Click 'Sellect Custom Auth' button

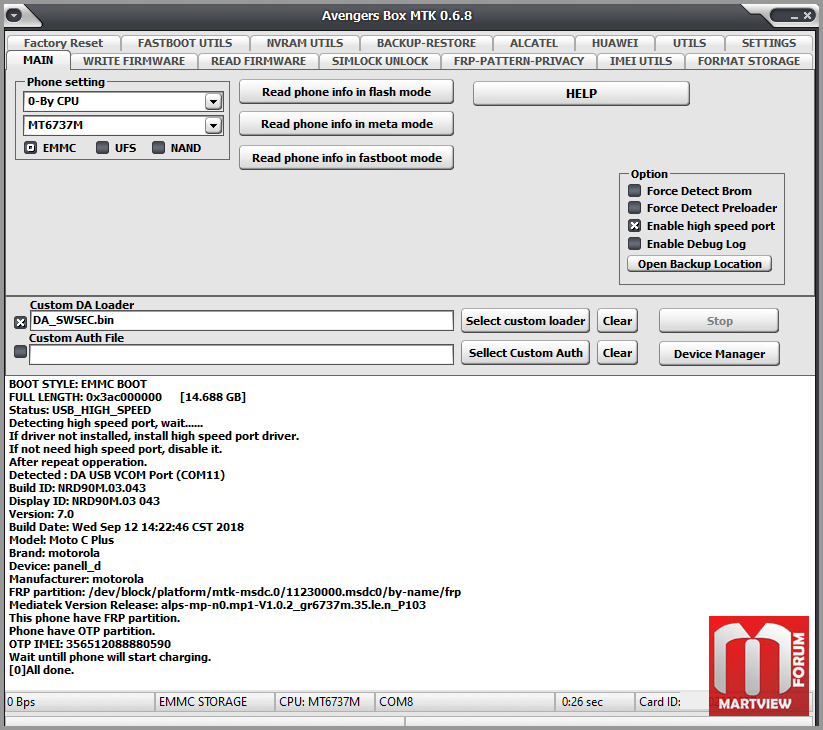tap(525, 353)
